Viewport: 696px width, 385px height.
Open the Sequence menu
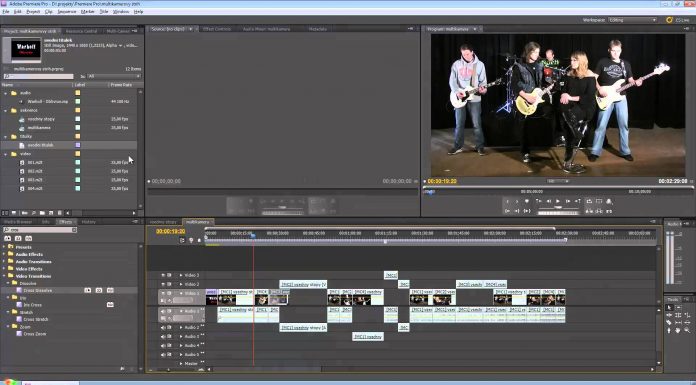pyautogui.click(x=67, y=12)
